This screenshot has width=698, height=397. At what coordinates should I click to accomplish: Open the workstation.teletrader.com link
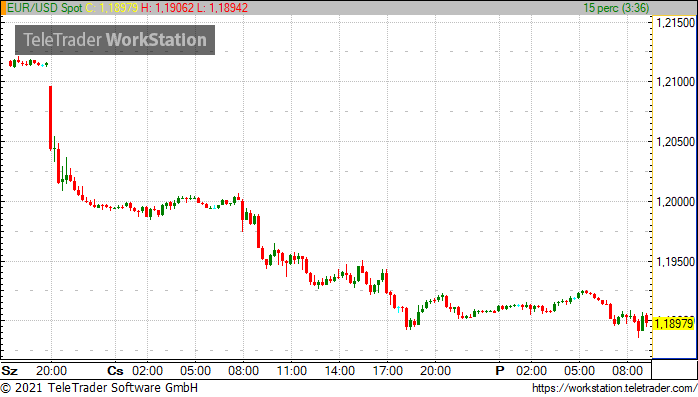pyautogui.click(x=614, y=388)
